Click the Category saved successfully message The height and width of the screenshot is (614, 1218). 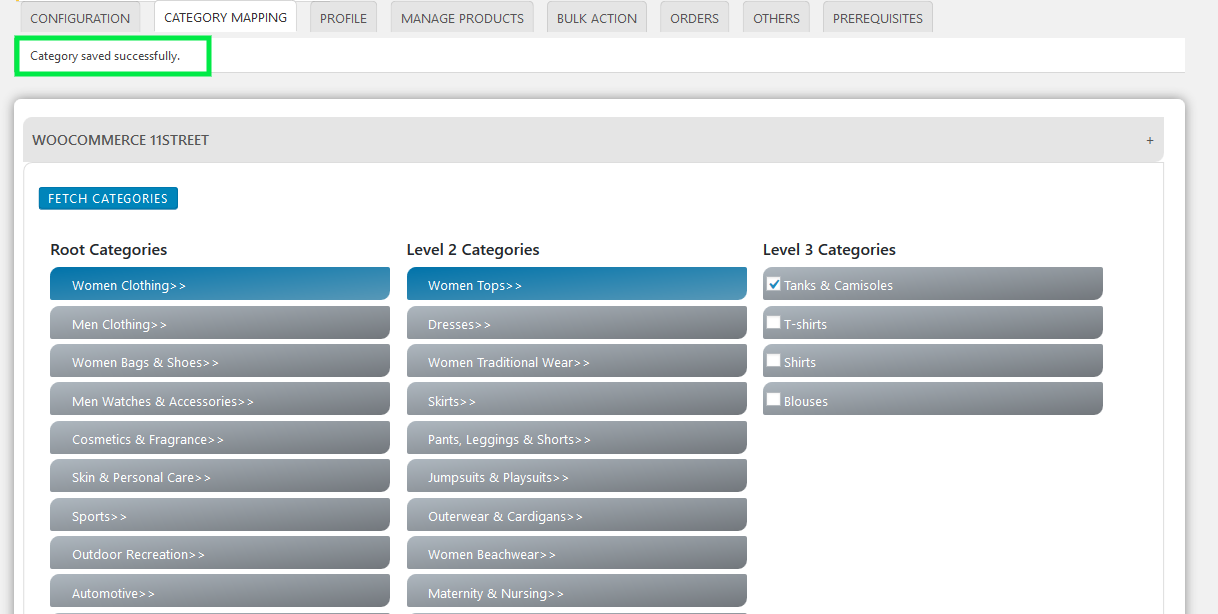105,56
